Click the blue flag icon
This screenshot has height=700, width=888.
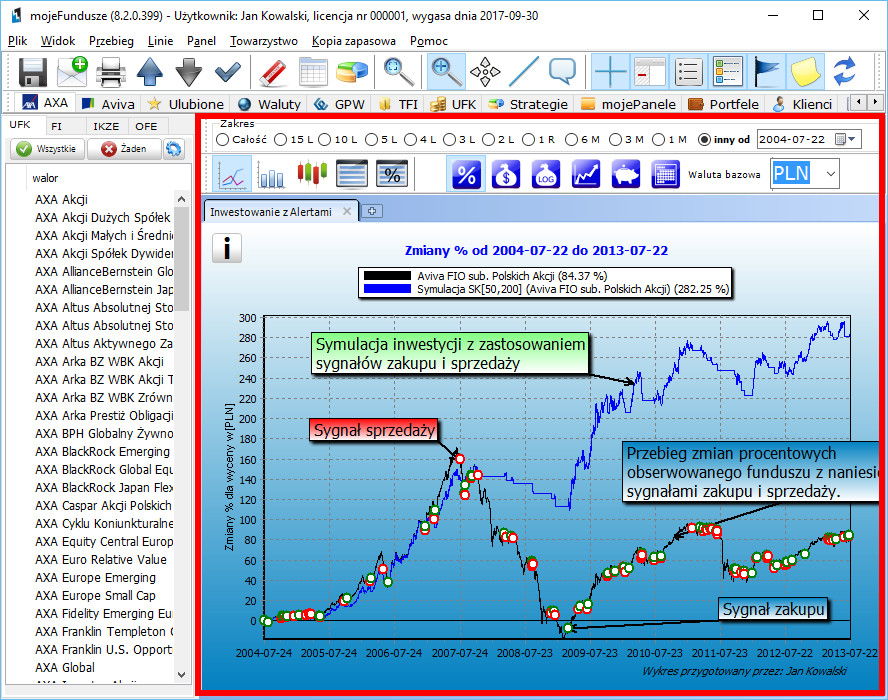(x=769, y=72)
